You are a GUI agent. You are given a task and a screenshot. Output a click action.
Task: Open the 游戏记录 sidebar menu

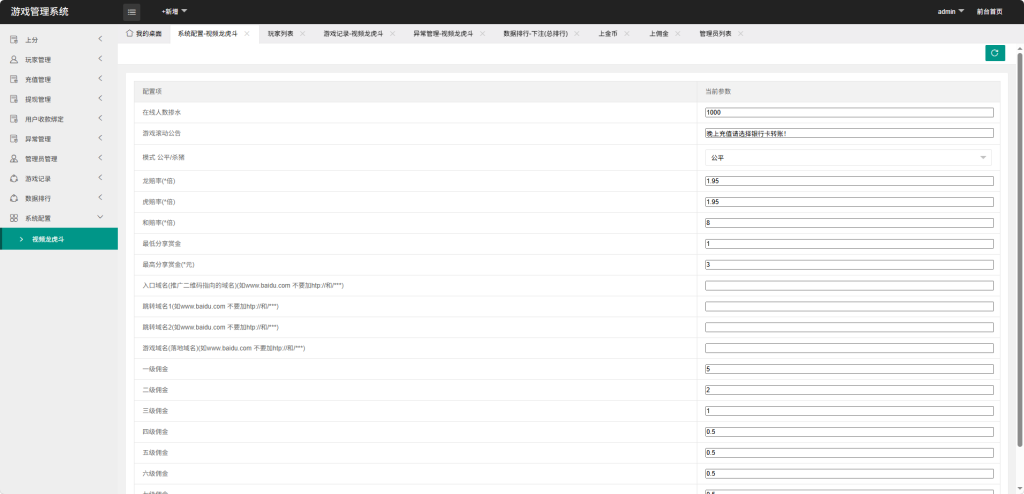[59, 178]
